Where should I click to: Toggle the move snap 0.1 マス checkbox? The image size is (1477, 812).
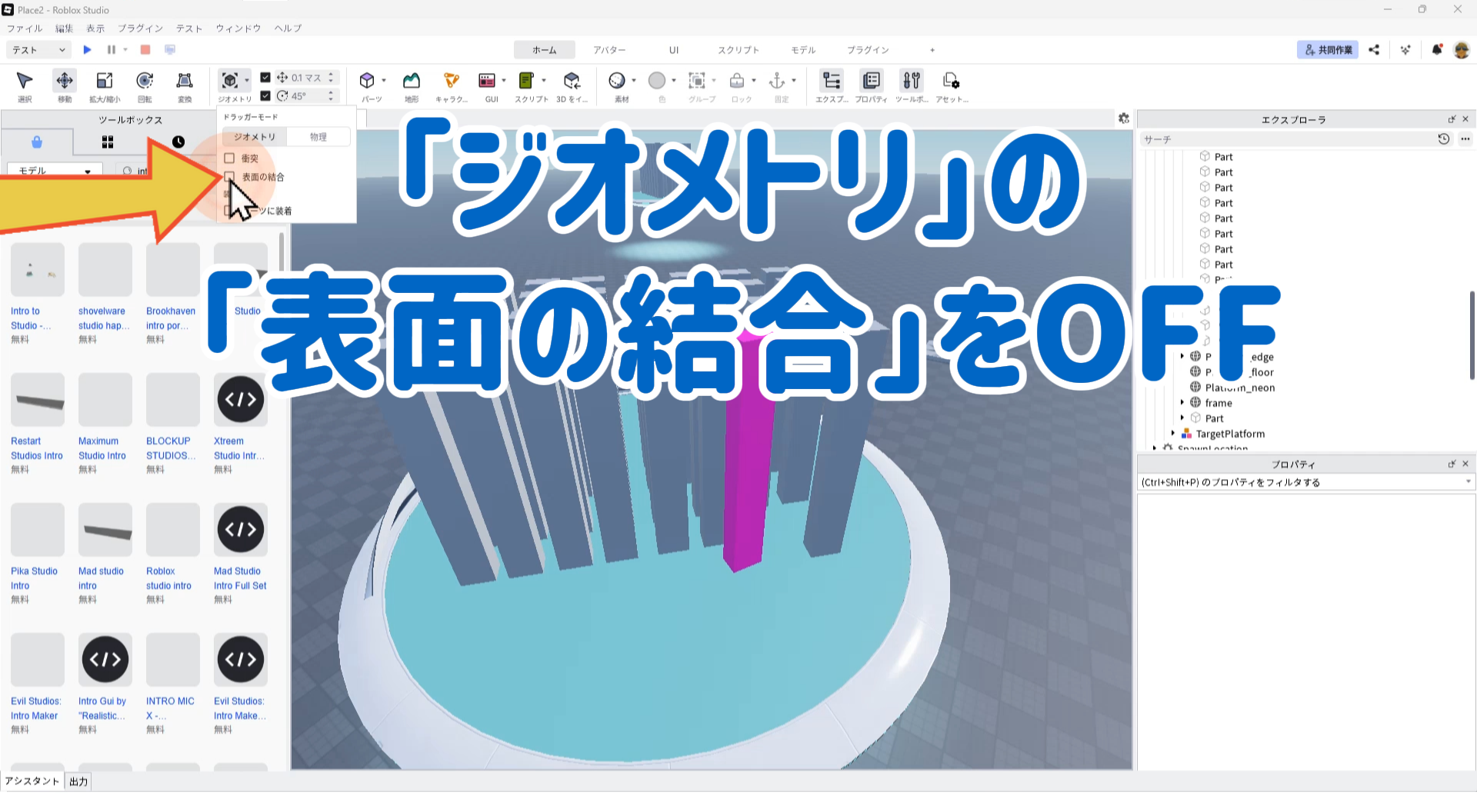point(265,78)
